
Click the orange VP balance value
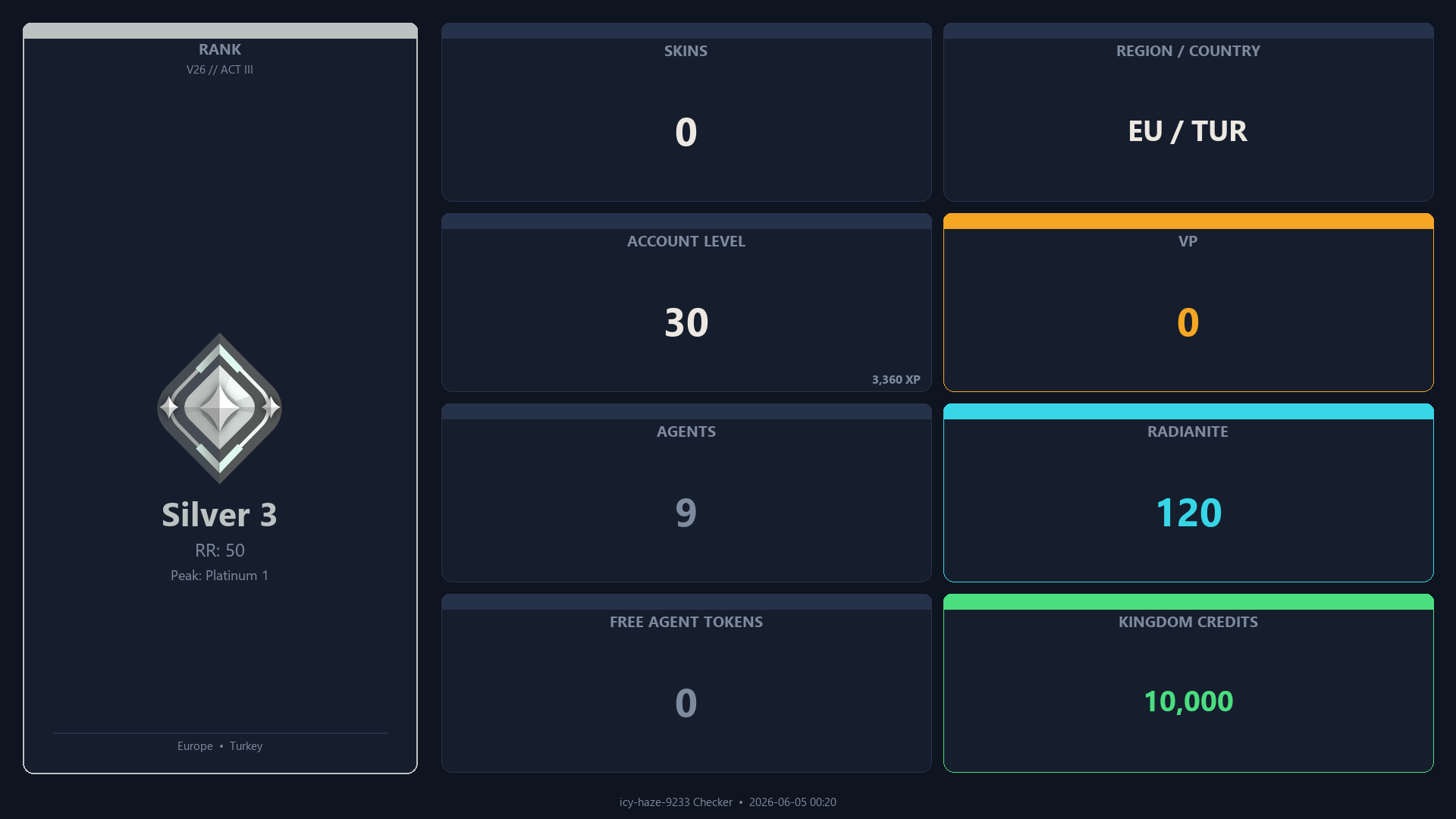(1188, 322)
